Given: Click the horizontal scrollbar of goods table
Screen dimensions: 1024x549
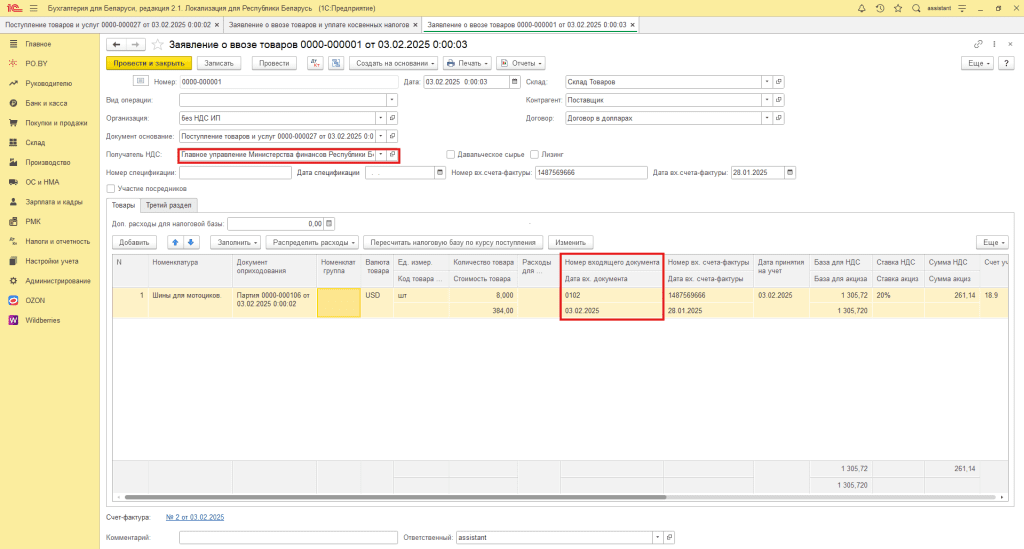Looking at the screenshot, I should click(395, 497).
